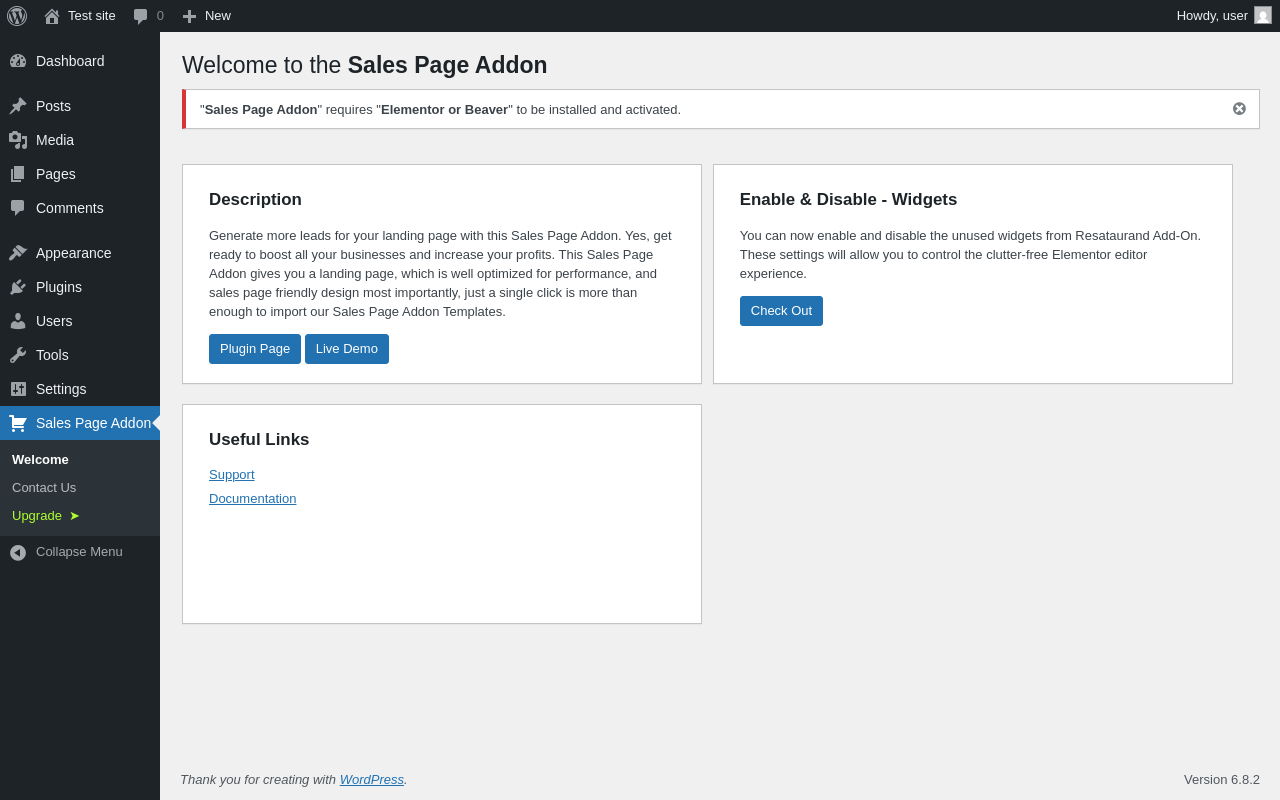Collapse the admin sidebar menu
The image size is (1280, 800).
coord(80,552)
